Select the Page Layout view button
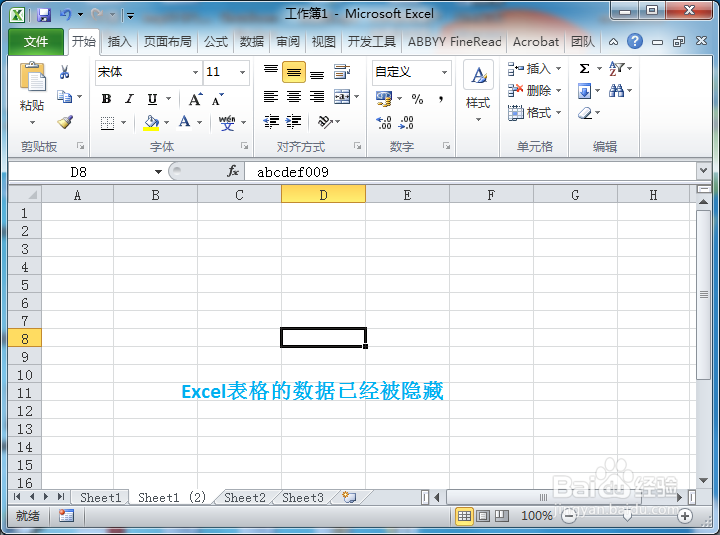The image size is (720, 535). point(483,516)
